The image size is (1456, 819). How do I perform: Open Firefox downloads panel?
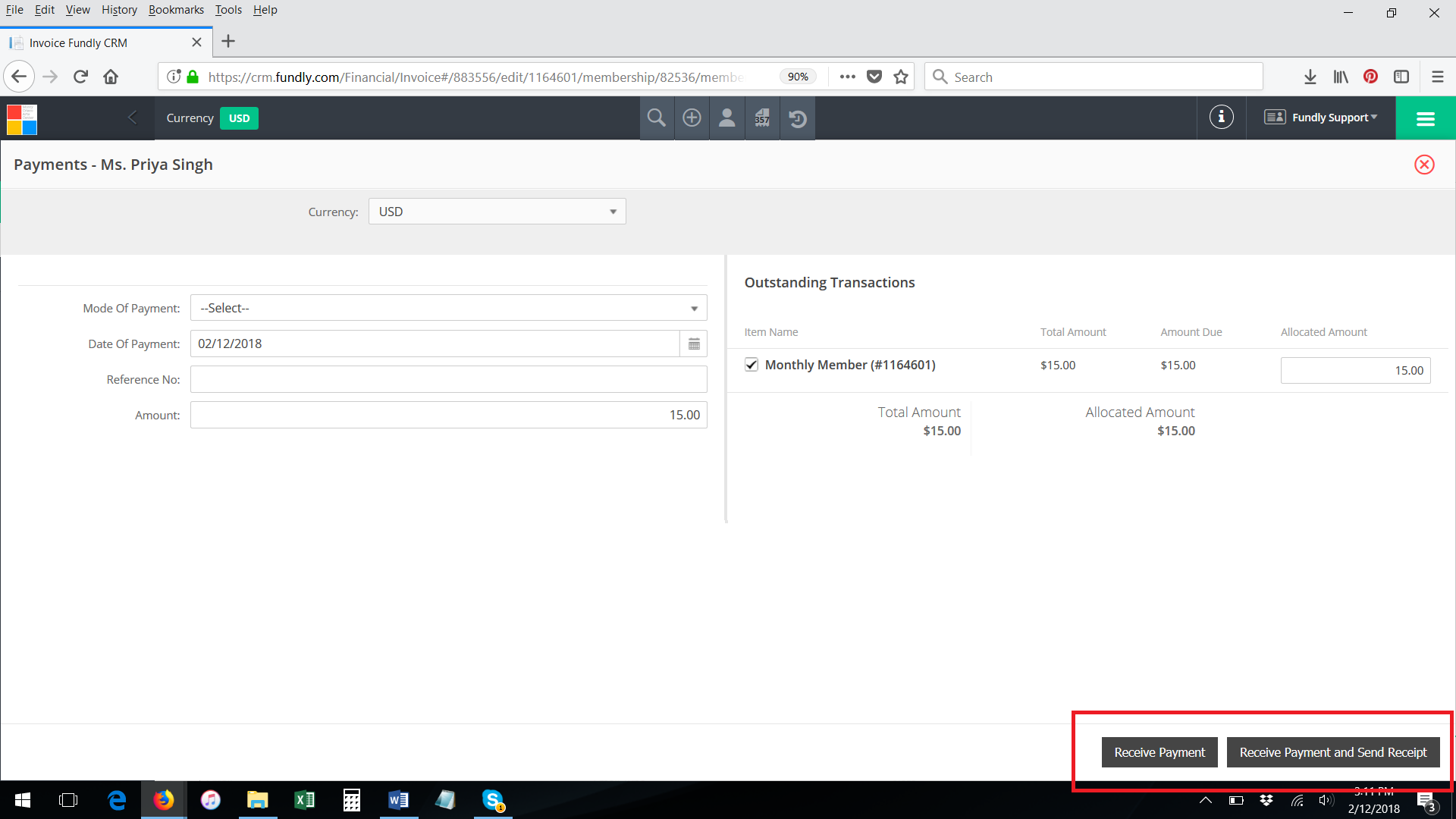point(1310,77)
